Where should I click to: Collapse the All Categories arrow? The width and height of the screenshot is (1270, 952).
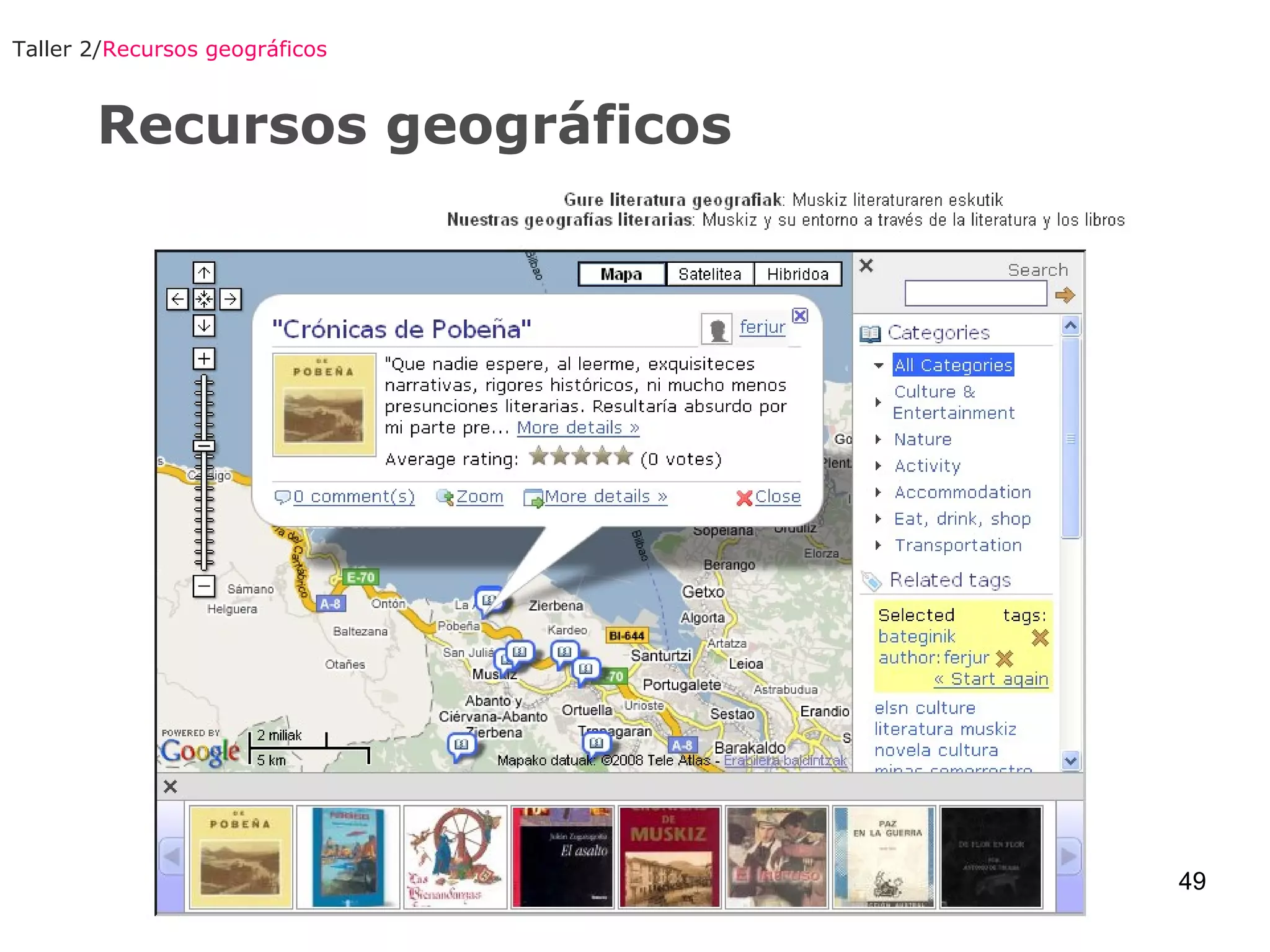coord(878,366)
